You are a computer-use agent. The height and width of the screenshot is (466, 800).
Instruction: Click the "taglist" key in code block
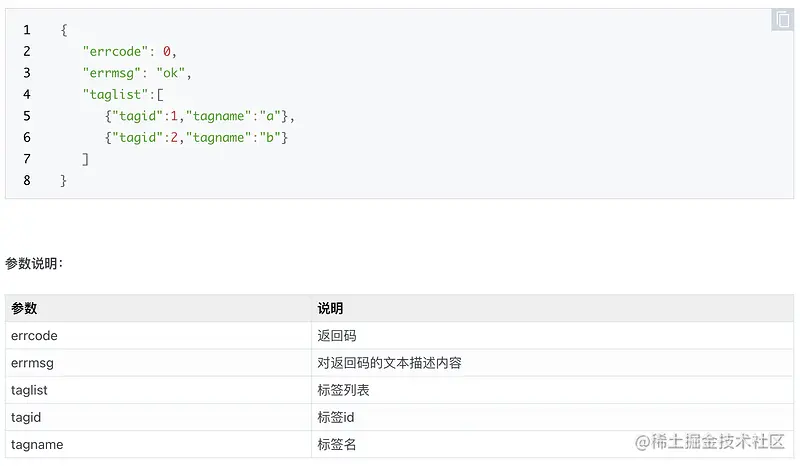116,94
